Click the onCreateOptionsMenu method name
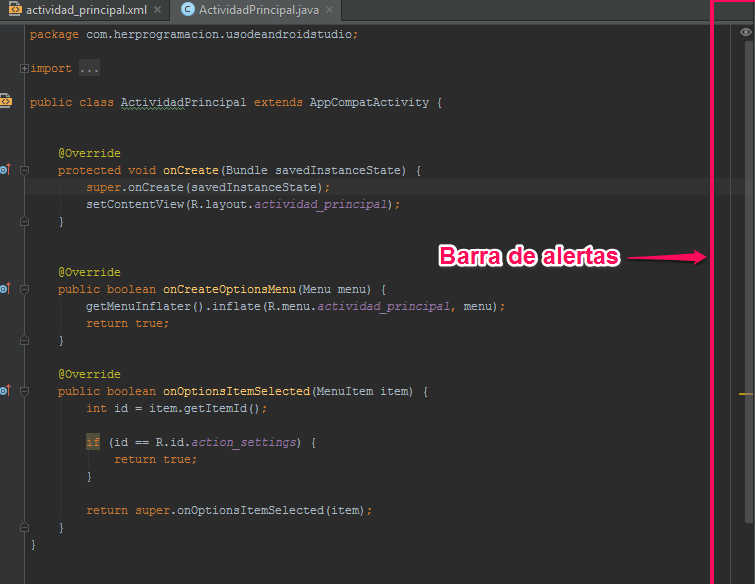Screen dimensions: 755x584 (229, 289)
